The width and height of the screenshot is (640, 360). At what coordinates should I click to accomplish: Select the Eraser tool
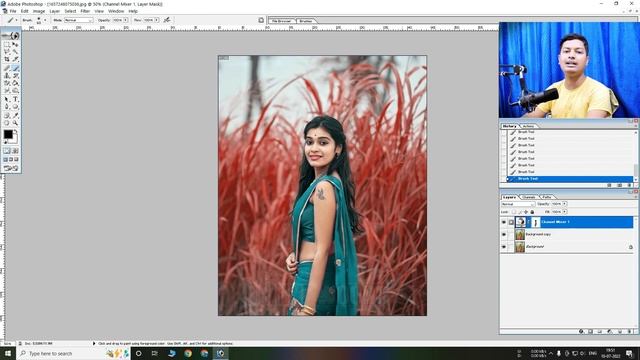point(7,83)
